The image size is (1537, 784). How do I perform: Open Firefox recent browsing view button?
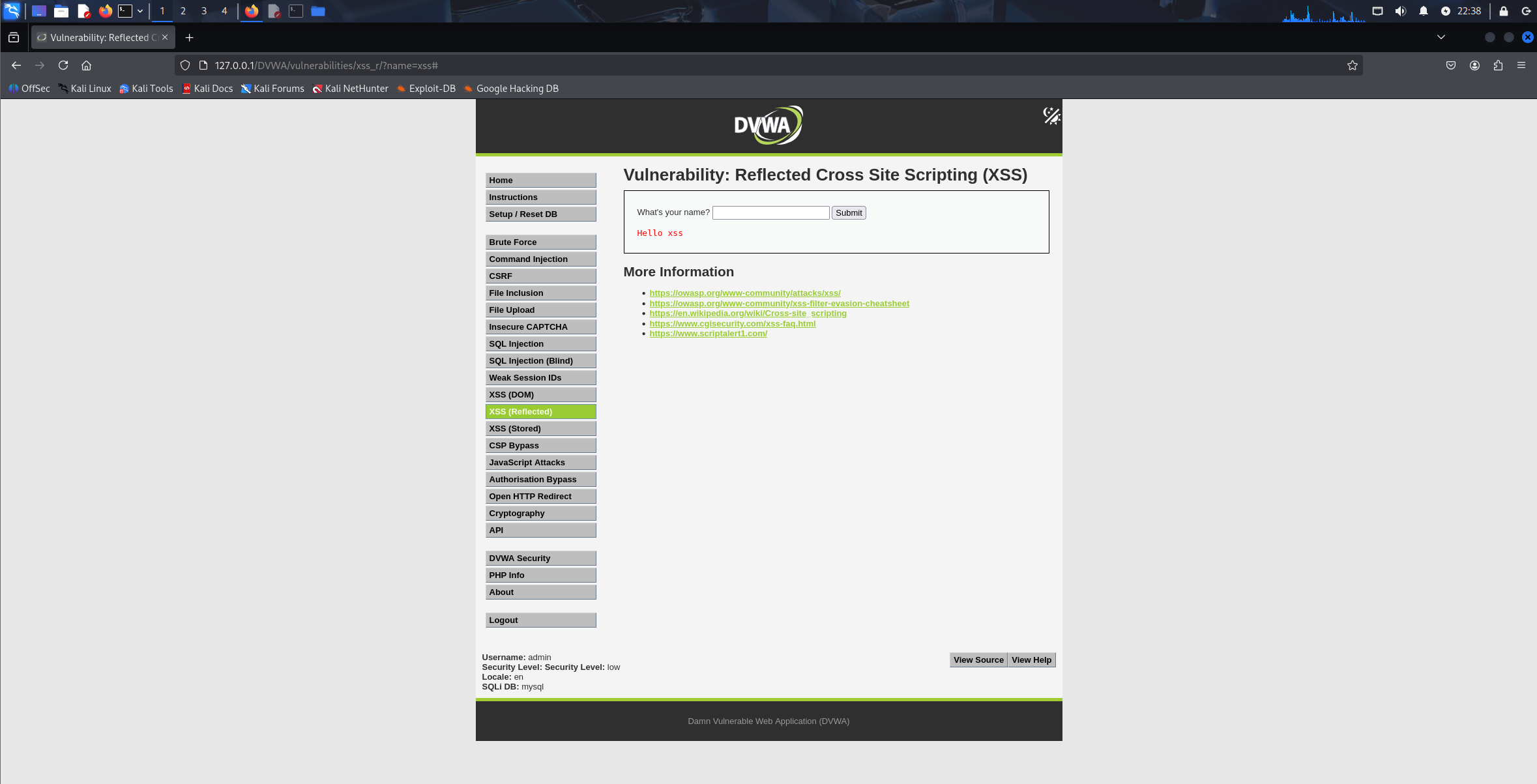[x=14, y=37]
